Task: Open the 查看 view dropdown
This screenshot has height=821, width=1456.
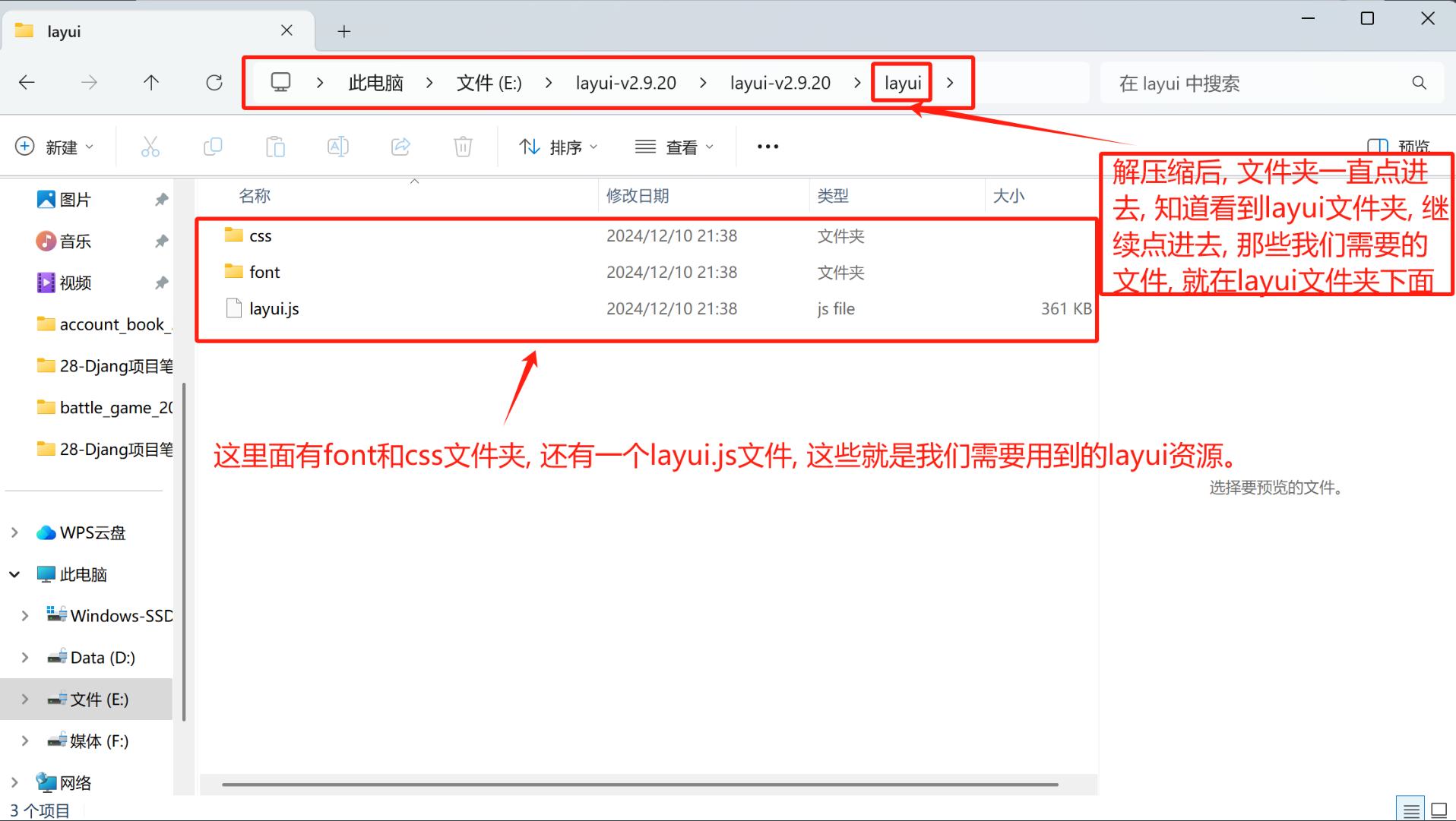Action: [x=675, y=147]
